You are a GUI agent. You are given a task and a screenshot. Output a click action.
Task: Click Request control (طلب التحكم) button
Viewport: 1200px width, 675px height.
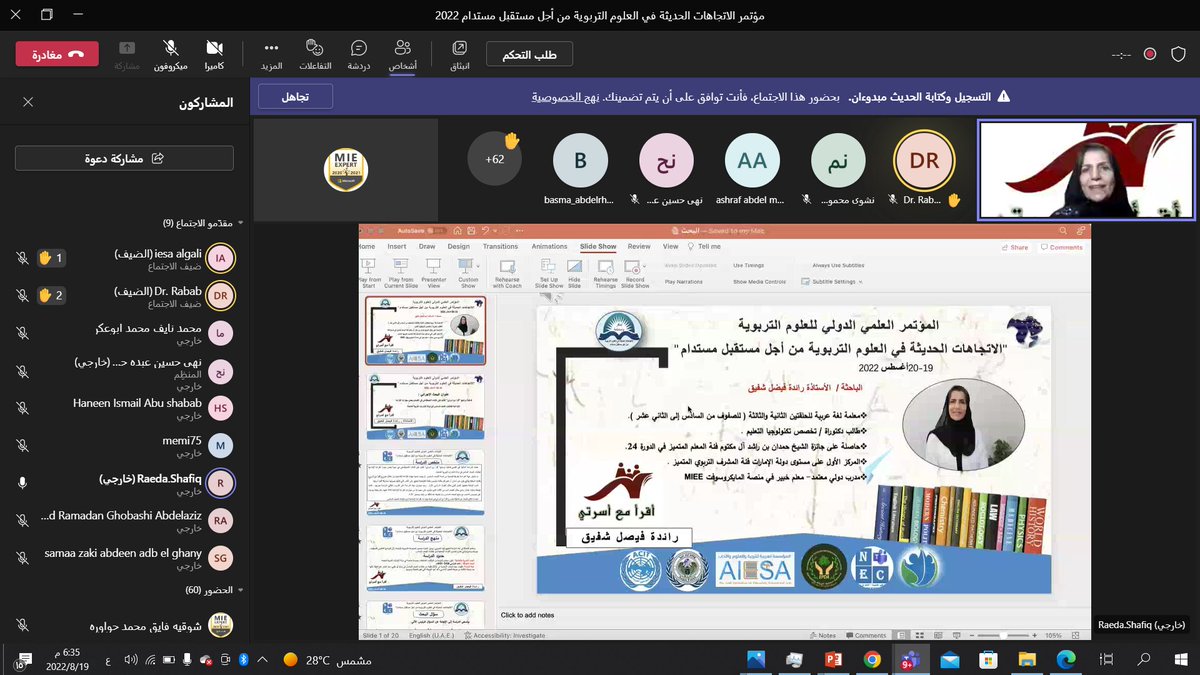529,54
